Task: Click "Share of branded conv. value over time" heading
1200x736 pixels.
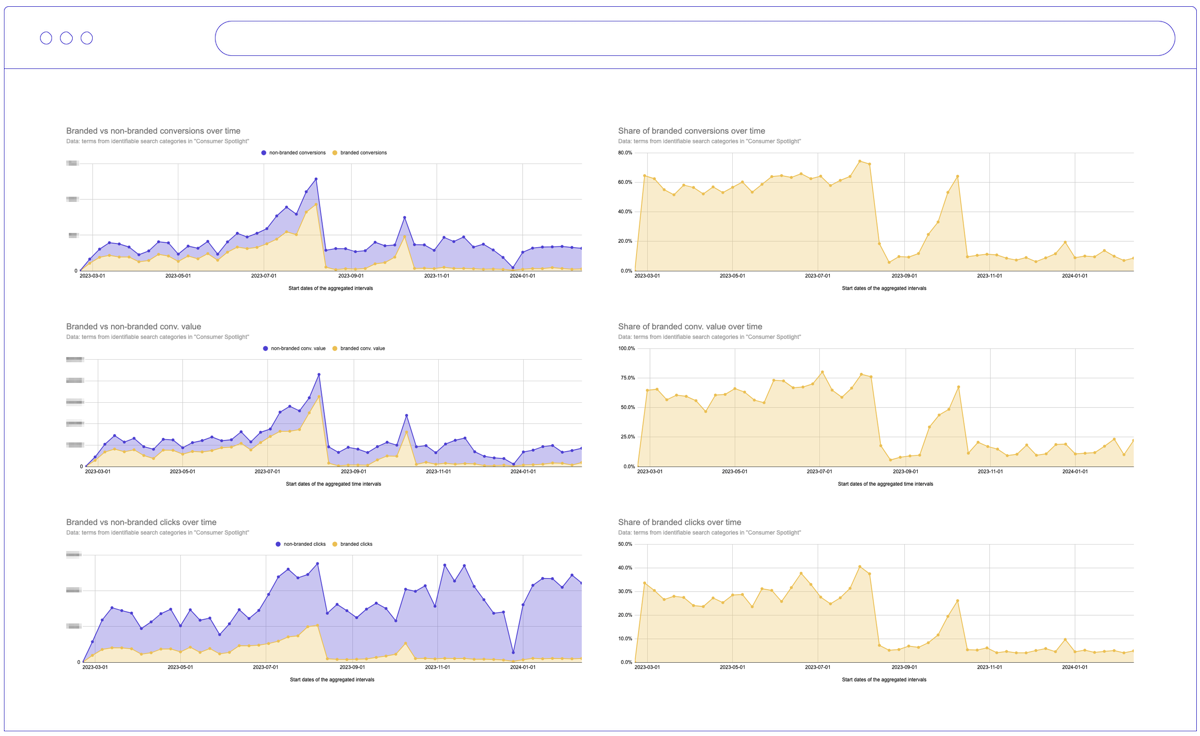Action: pyautogui.click(x=690, y=327)
